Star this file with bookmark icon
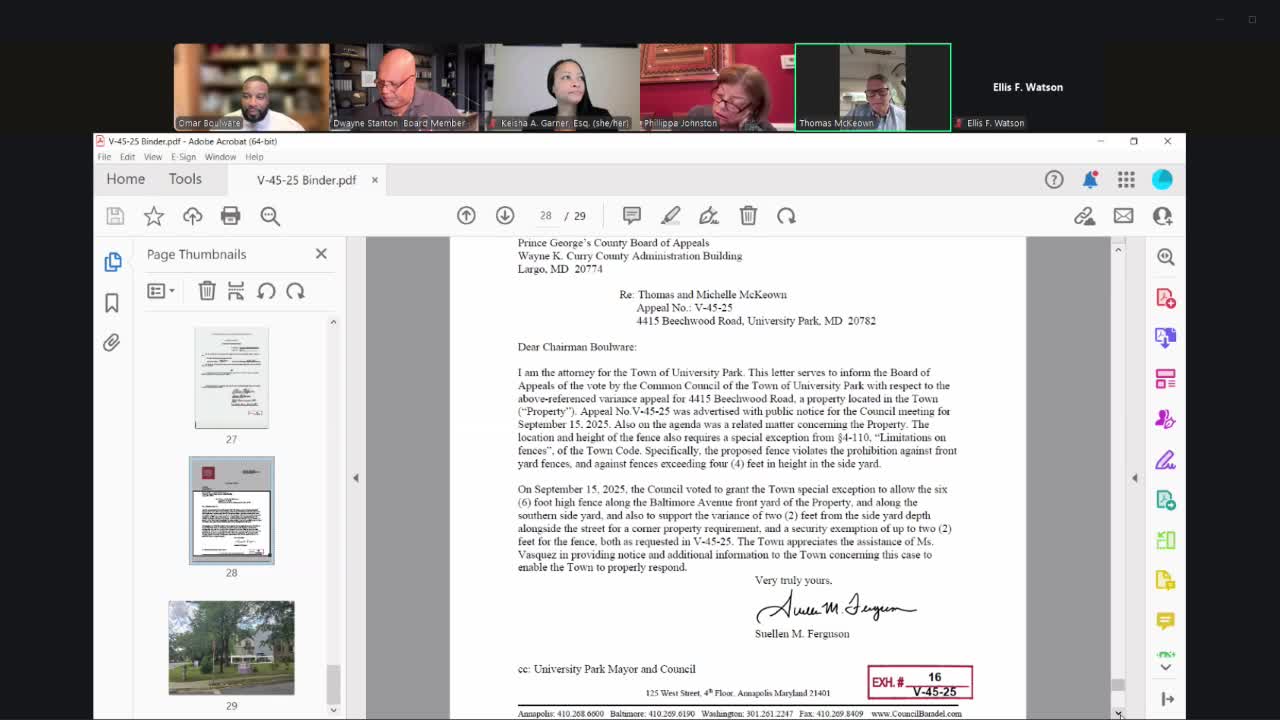The width and height of the screenshot is (1280, 720). 154,216
